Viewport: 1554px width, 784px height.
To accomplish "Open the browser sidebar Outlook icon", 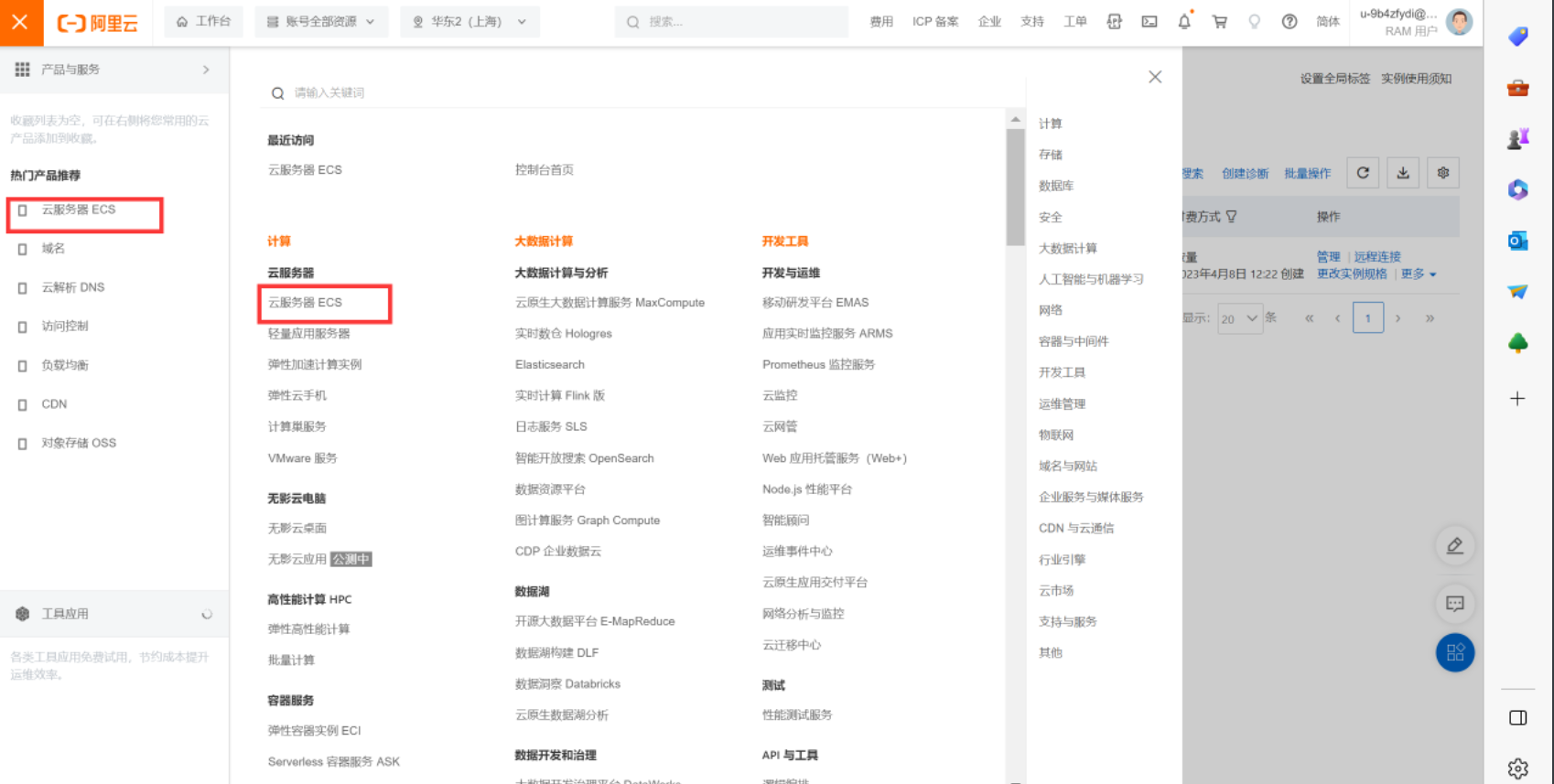I will tap(1517, 241).
